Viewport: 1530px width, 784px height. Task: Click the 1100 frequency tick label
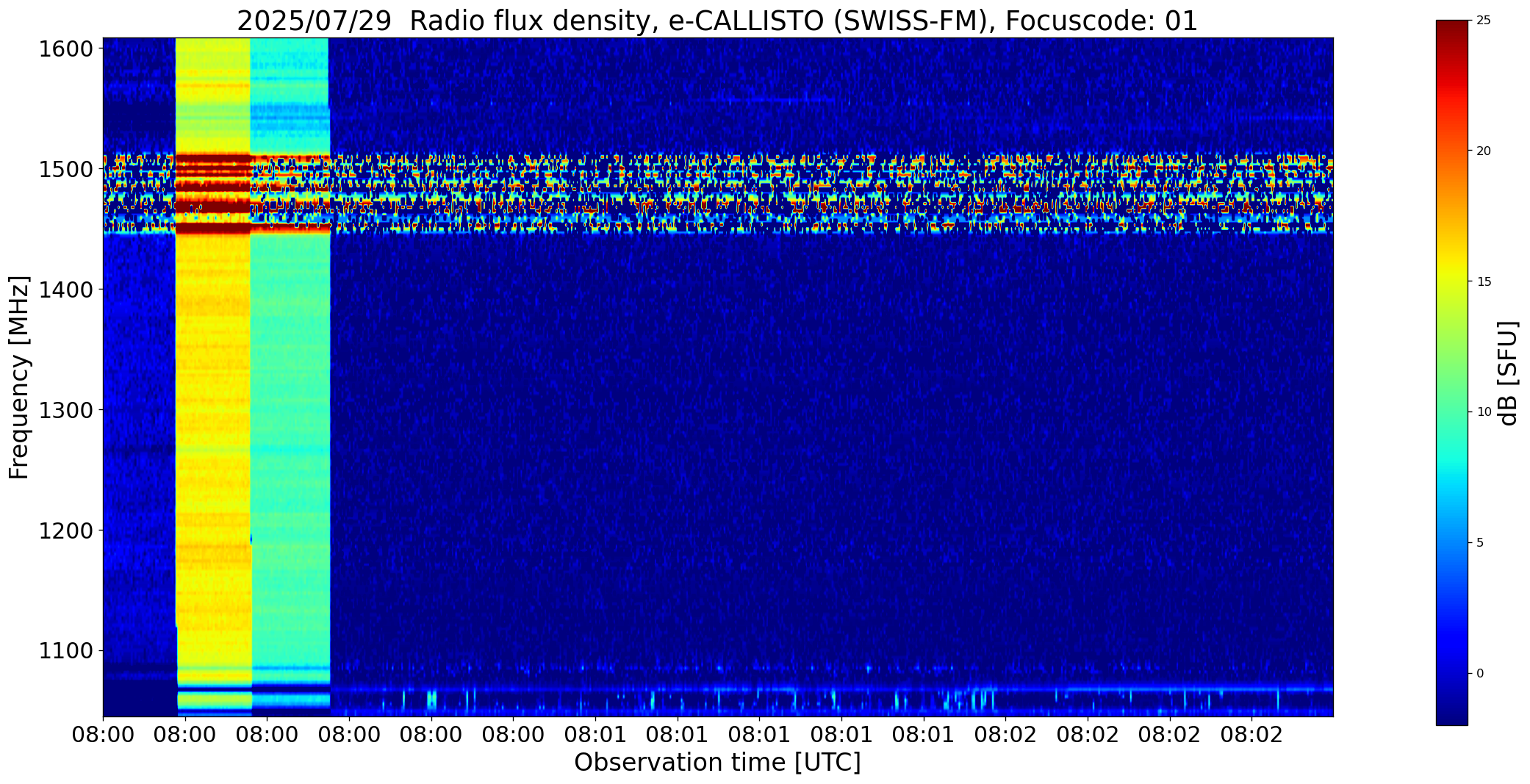point(65,651)
